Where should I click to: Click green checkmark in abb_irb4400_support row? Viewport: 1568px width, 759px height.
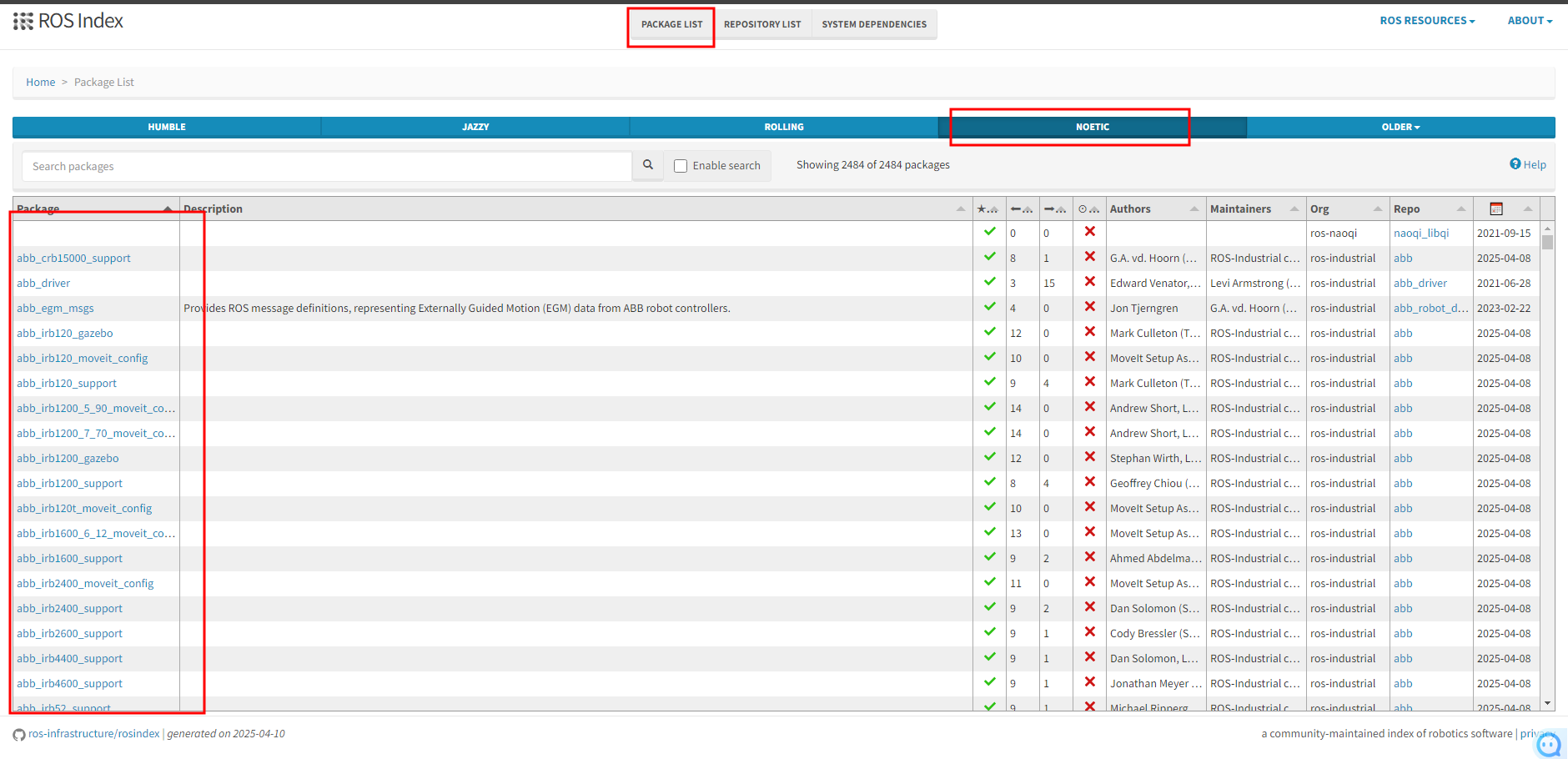(x=990, y=657)
